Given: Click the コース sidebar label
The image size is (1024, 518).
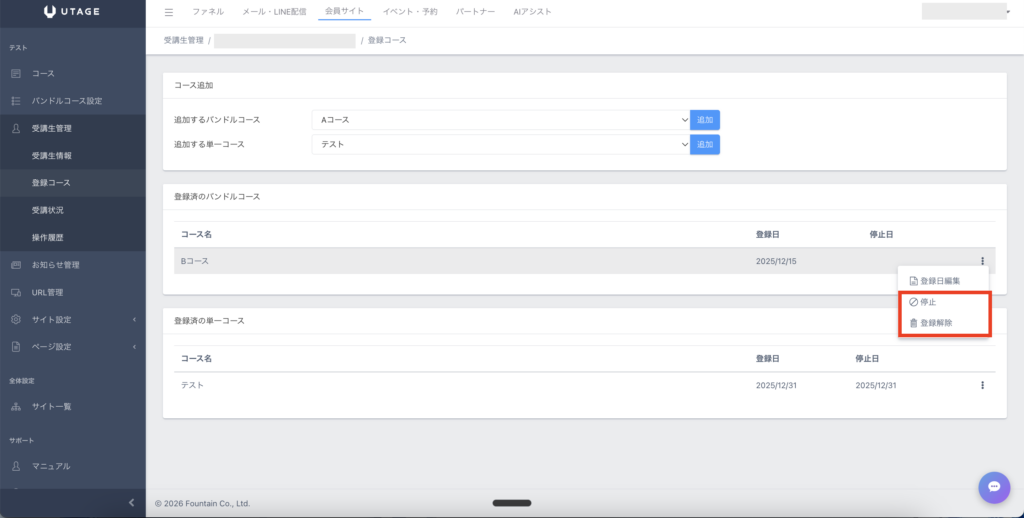Looking at the screenshot, I should click(43, 74).
